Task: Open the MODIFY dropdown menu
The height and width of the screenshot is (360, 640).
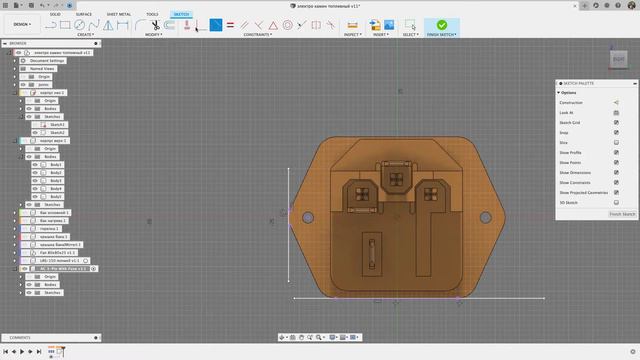Action: point(153,35)
